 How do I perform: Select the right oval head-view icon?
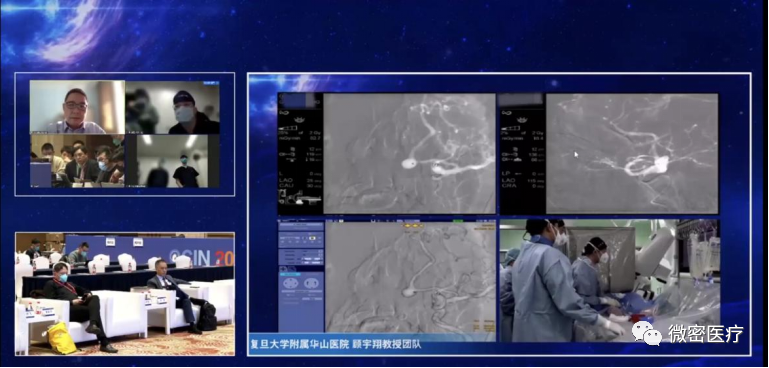(311, 283)
